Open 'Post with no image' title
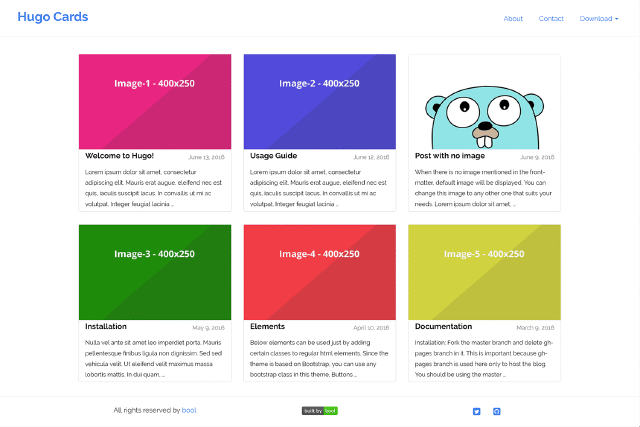Image resolution: width=640 pixels, height=427 pixels. [450, 156]
